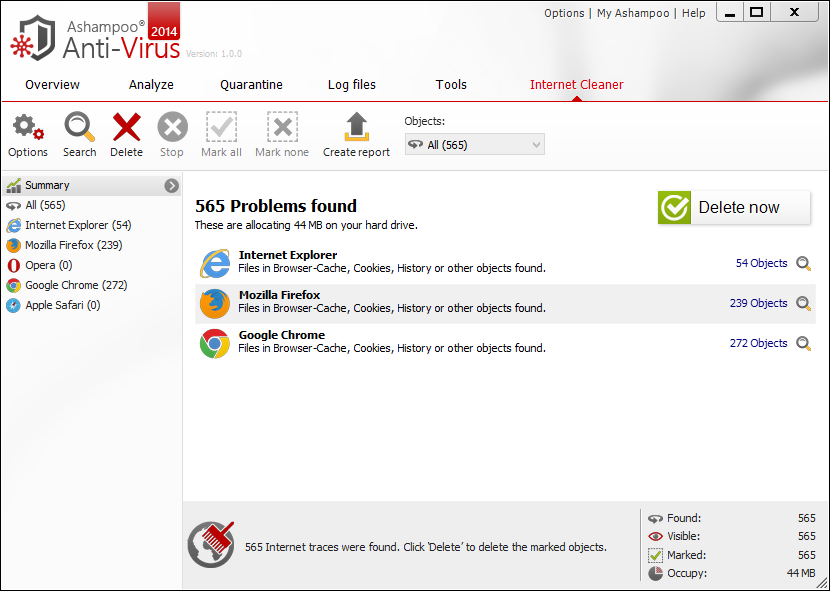The height and width of the screenshot is (591, 830).
Task: Collapse sidebar using Summary arrow button
Action: point(172,185)
